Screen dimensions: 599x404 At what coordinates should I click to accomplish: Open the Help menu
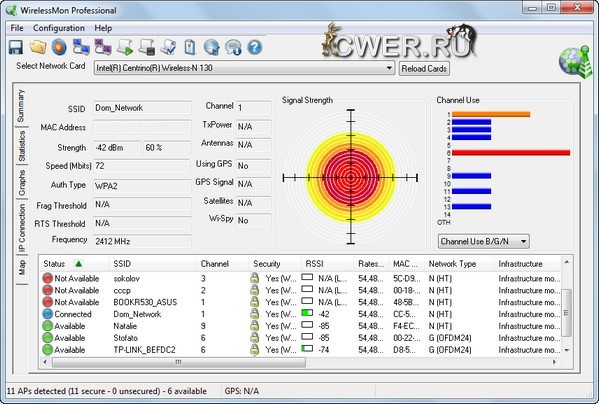click(x=103, y=28)
